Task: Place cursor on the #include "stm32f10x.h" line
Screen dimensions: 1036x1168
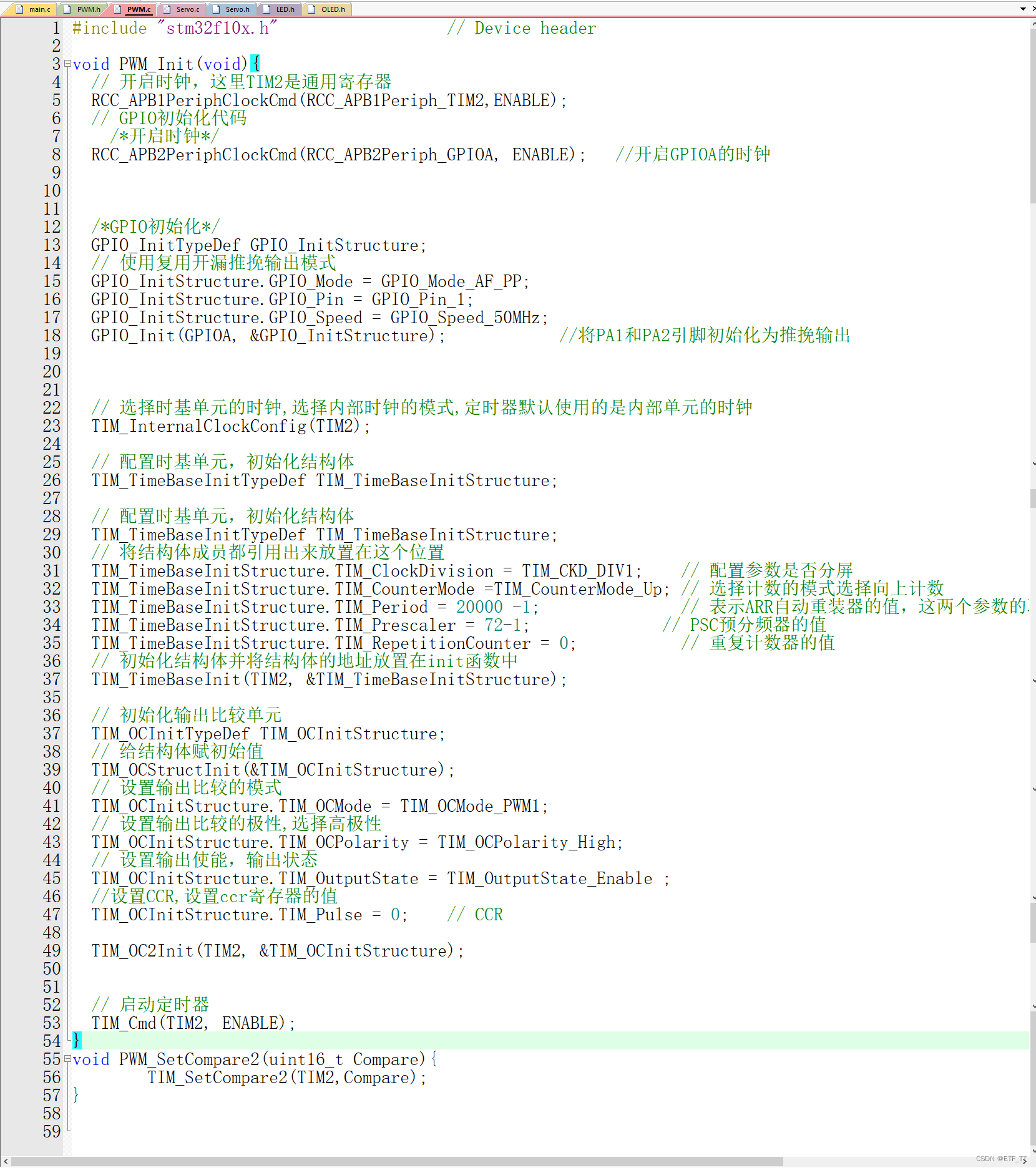Action: coord(175,28)
